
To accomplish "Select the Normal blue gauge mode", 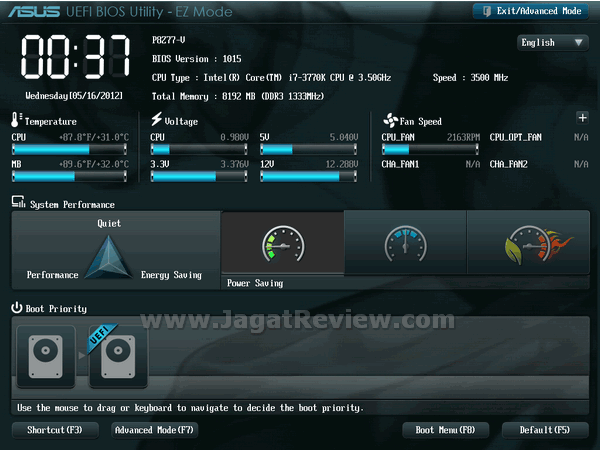I will [405, 243].
